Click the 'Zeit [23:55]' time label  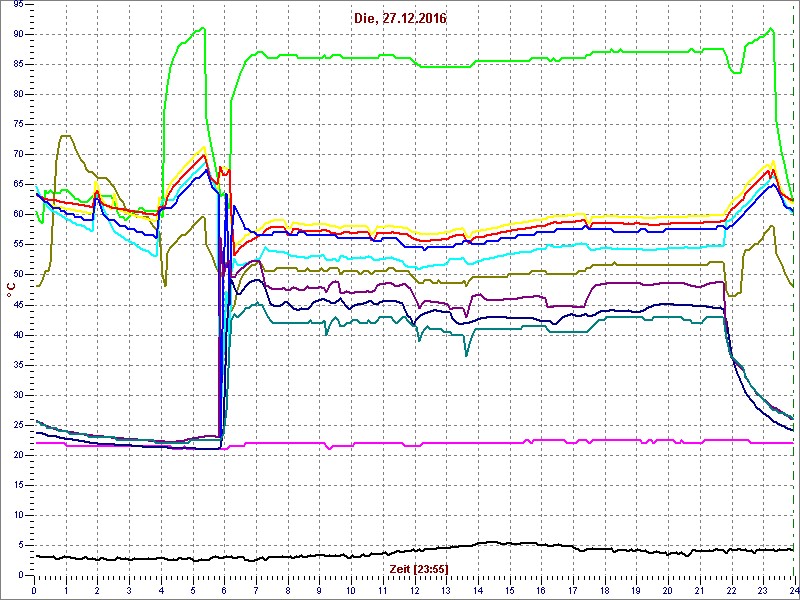coord(418,568)
